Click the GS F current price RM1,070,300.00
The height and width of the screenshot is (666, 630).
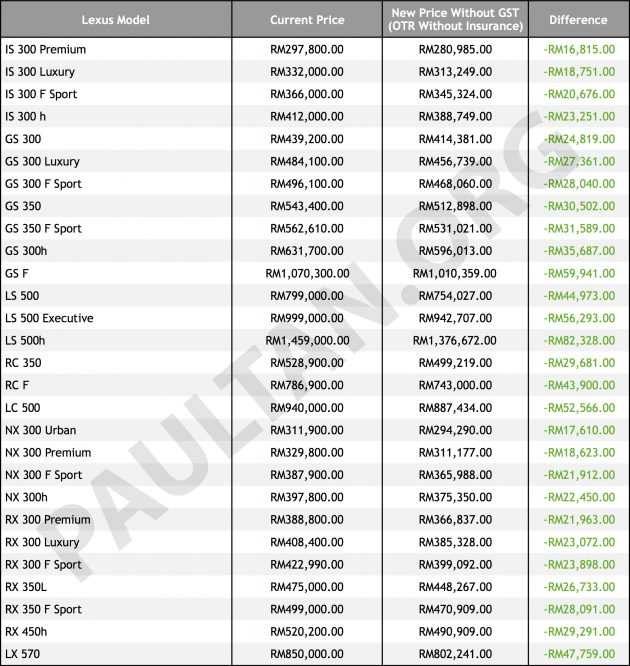click(x=307, y=274)
